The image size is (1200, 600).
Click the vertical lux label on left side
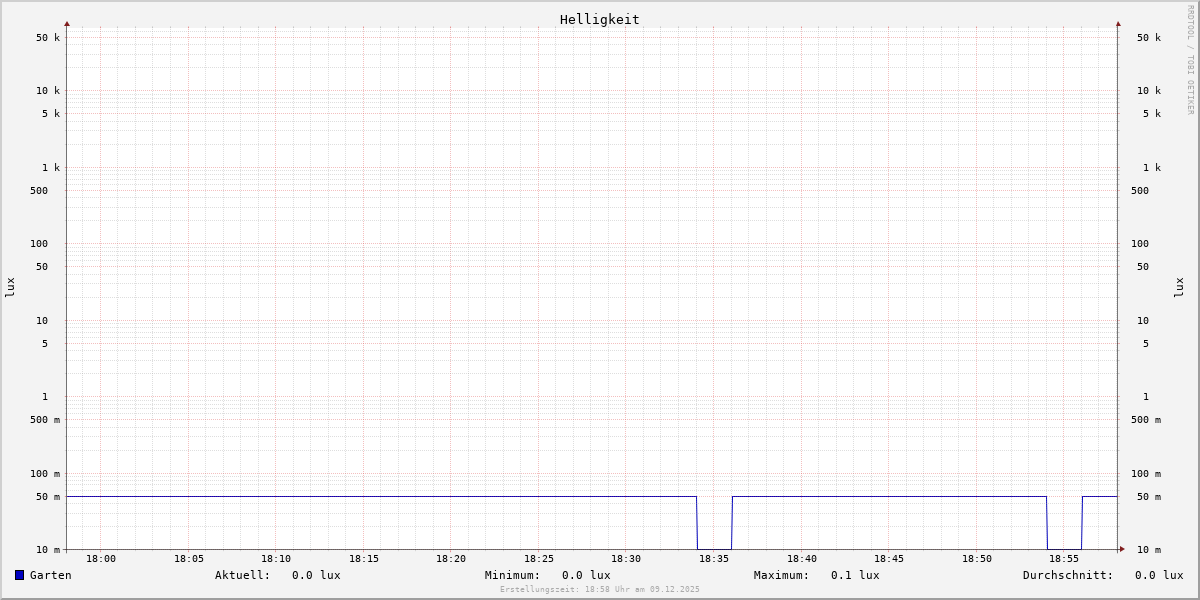coord(10,287)
